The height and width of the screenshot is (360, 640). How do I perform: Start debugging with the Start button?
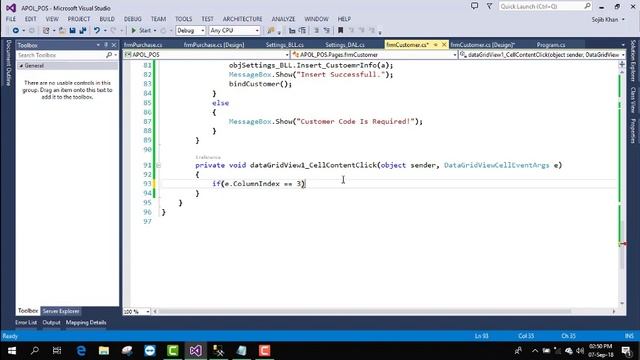141,31
